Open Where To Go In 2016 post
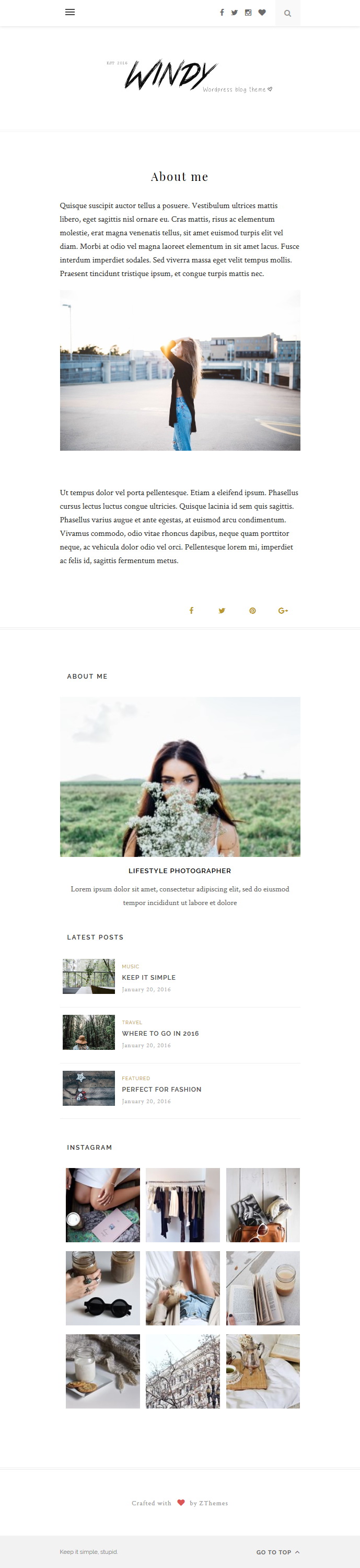The image size is (360, 1568). (x=160, y=1034)
